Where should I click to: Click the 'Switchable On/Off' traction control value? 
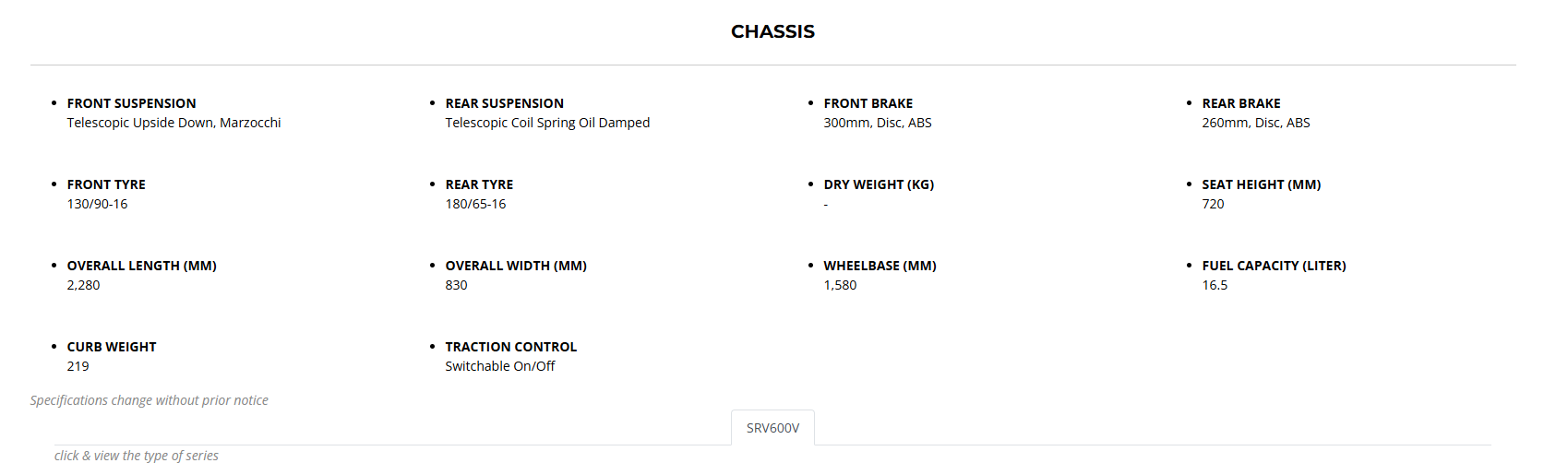(499, 366)
